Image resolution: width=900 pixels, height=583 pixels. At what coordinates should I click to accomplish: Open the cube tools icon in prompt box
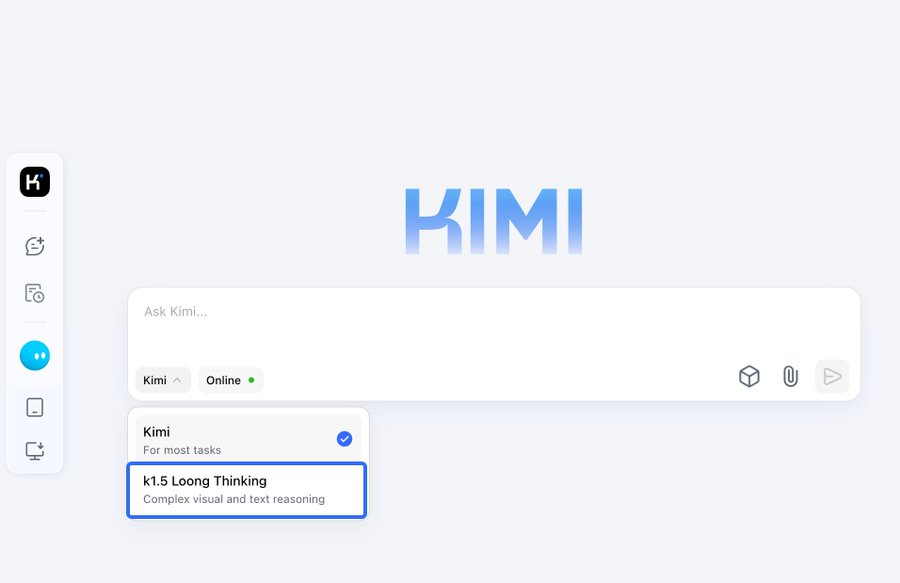[749, 376]
